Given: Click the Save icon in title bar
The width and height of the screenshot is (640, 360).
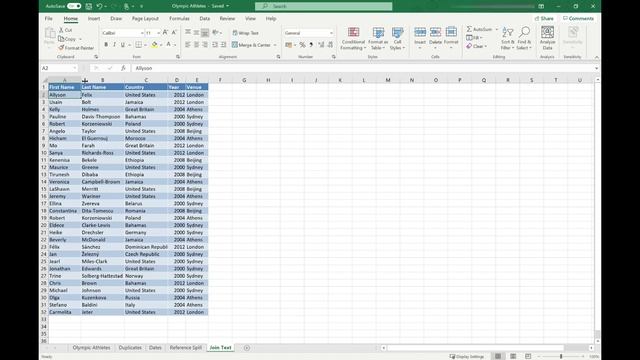Looking at the screenshot, I should point(89,6).
